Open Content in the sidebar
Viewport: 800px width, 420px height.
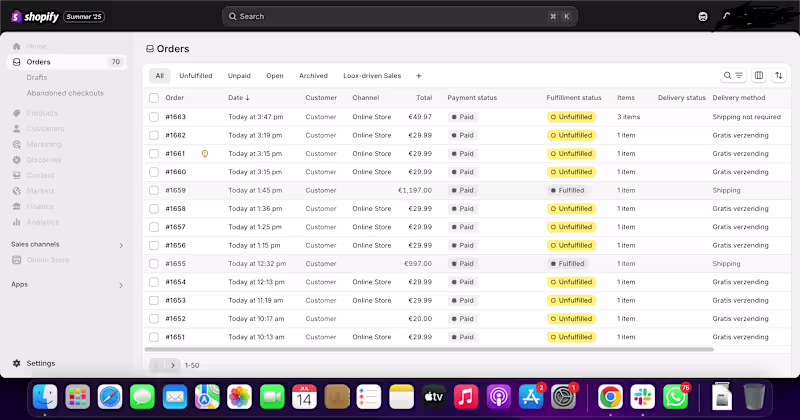coord(40,175)
